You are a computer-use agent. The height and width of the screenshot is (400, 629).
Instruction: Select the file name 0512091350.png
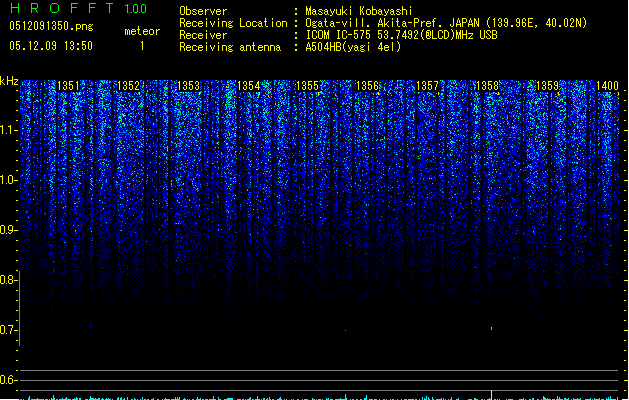pos(51,26)
